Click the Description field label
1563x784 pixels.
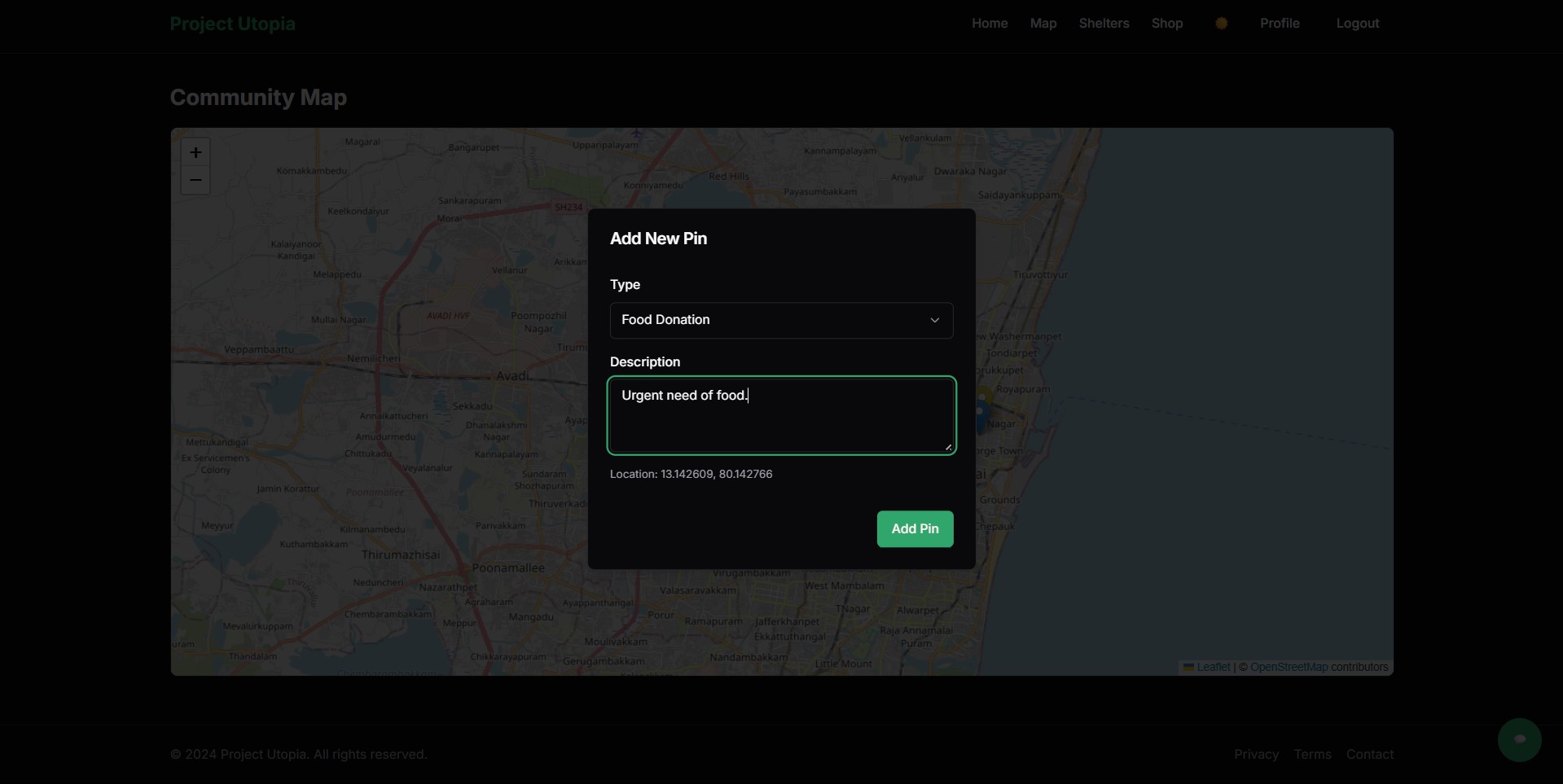tap(645, 361)
